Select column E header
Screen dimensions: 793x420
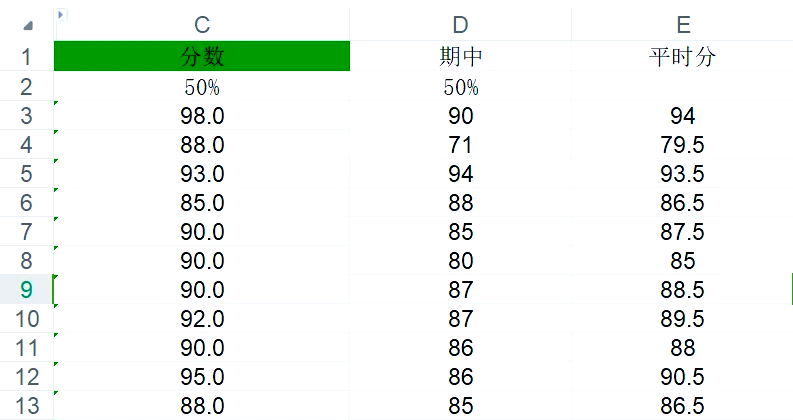coord(682,25)
